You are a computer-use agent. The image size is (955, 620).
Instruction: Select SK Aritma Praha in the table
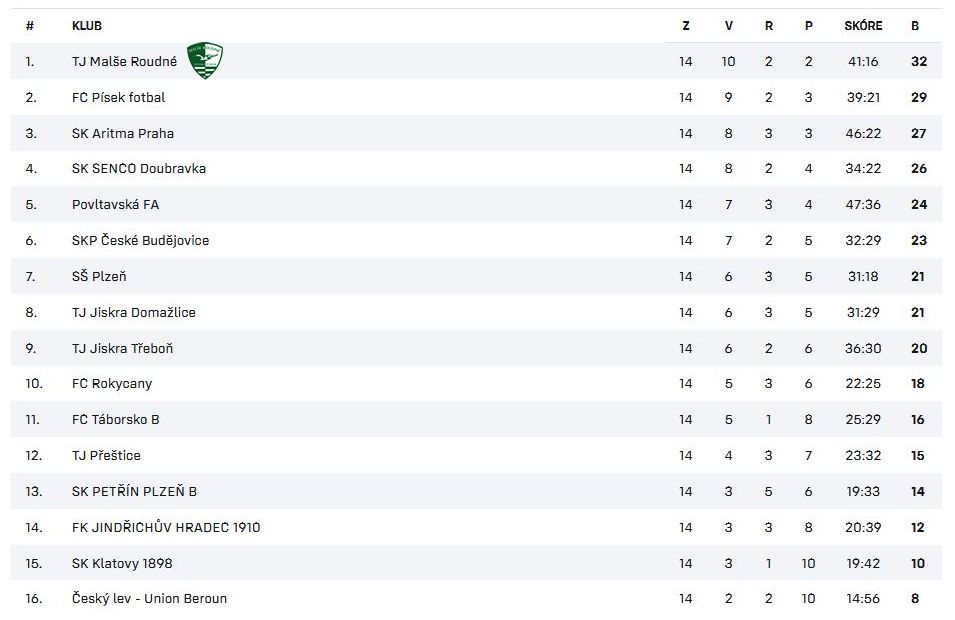tap(123, 134)
